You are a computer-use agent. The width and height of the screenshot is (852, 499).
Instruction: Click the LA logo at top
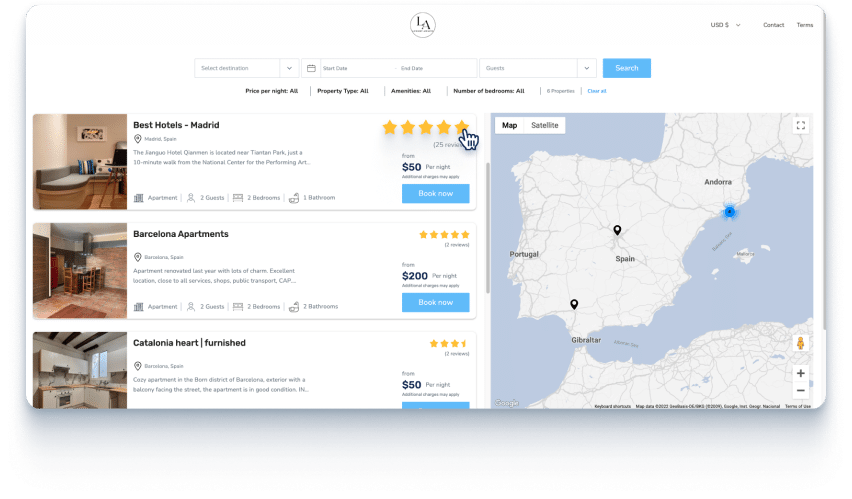(x=422, y=25)
